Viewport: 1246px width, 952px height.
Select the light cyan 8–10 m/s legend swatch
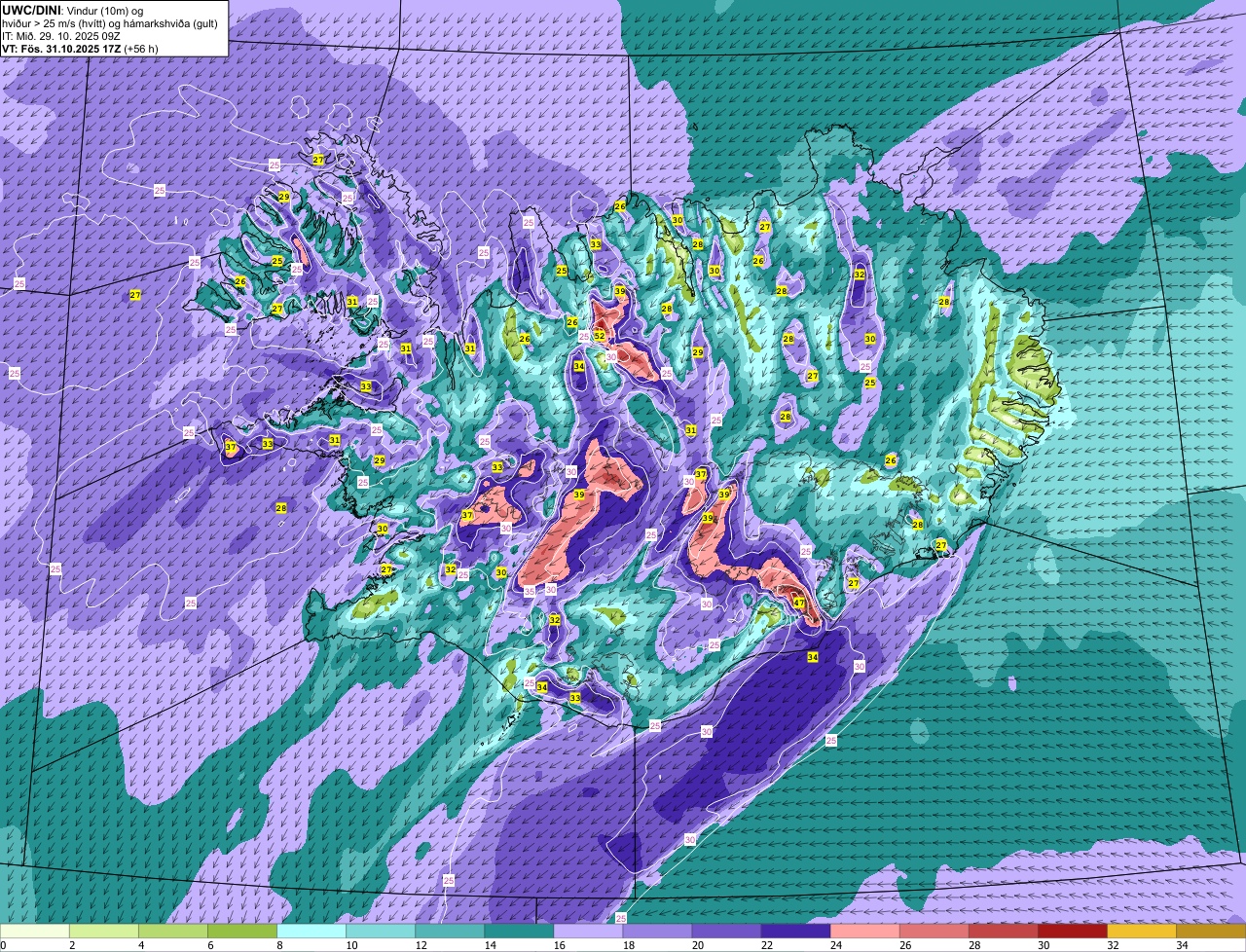pos(311,931)
